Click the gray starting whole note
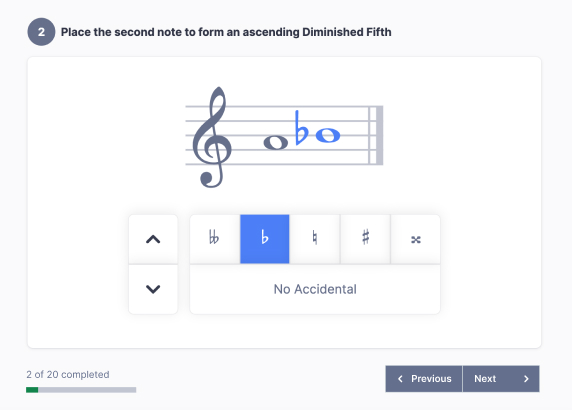Image resolution: width=572 pixels, height=410 pixels. (x=276, y=142)
